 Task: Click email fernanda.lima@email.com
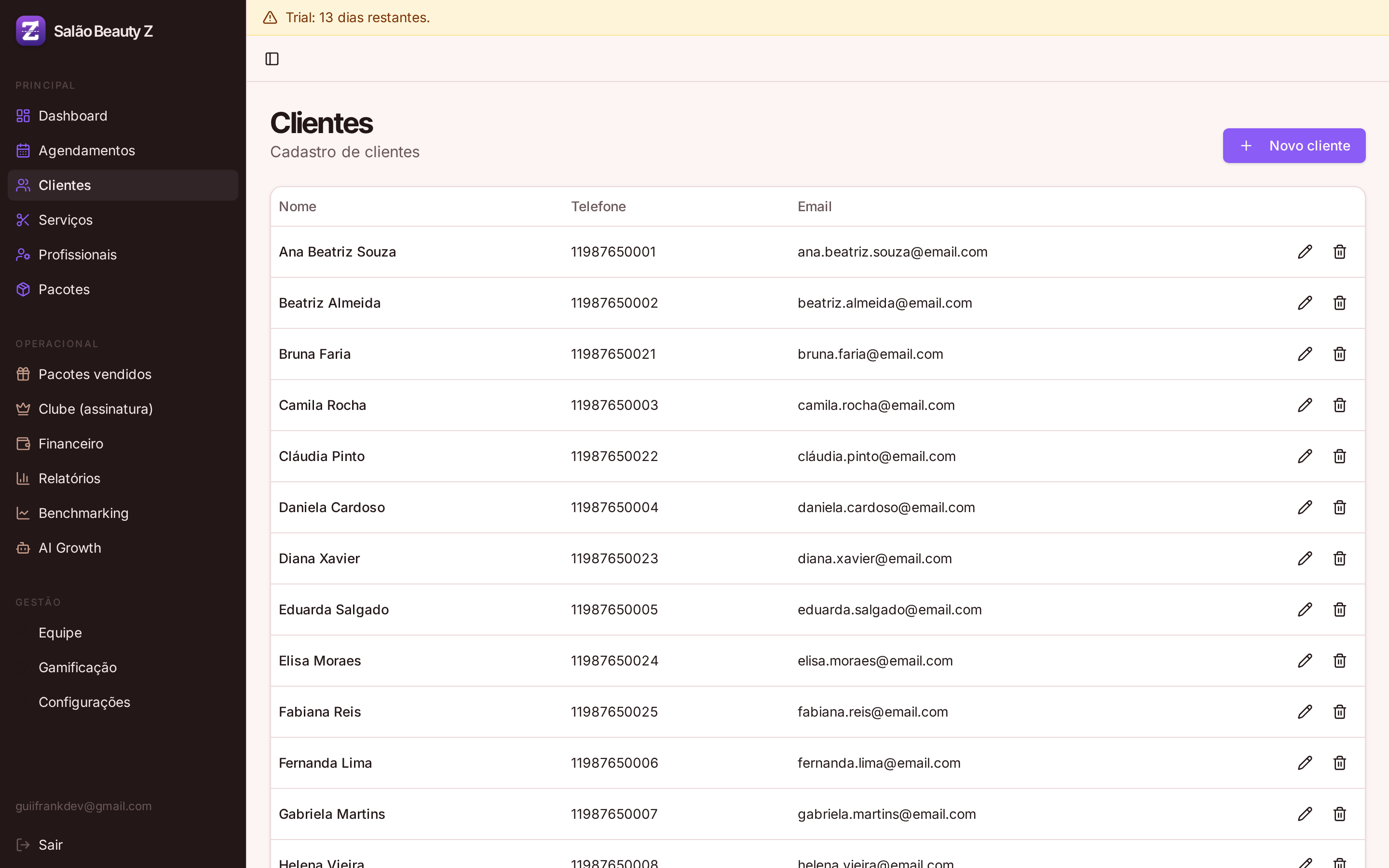[x=879, y=763]
